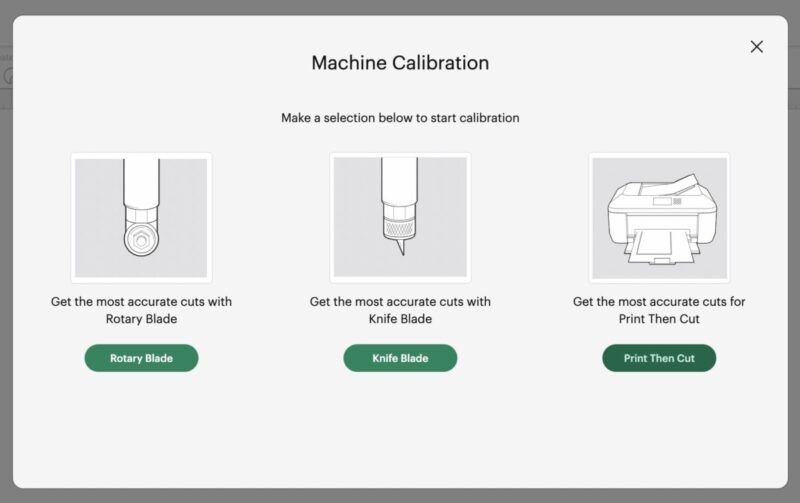Select the rotary blade illustration thumbnail
The width and height of the screenshot is (800, 503).
click(x=141, y=218)
